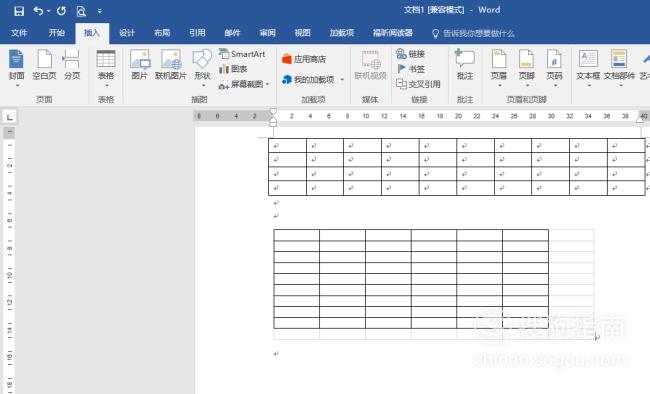Switch to the 审阅 (Review) tab

pyautogui.click(x=267, y=33)
